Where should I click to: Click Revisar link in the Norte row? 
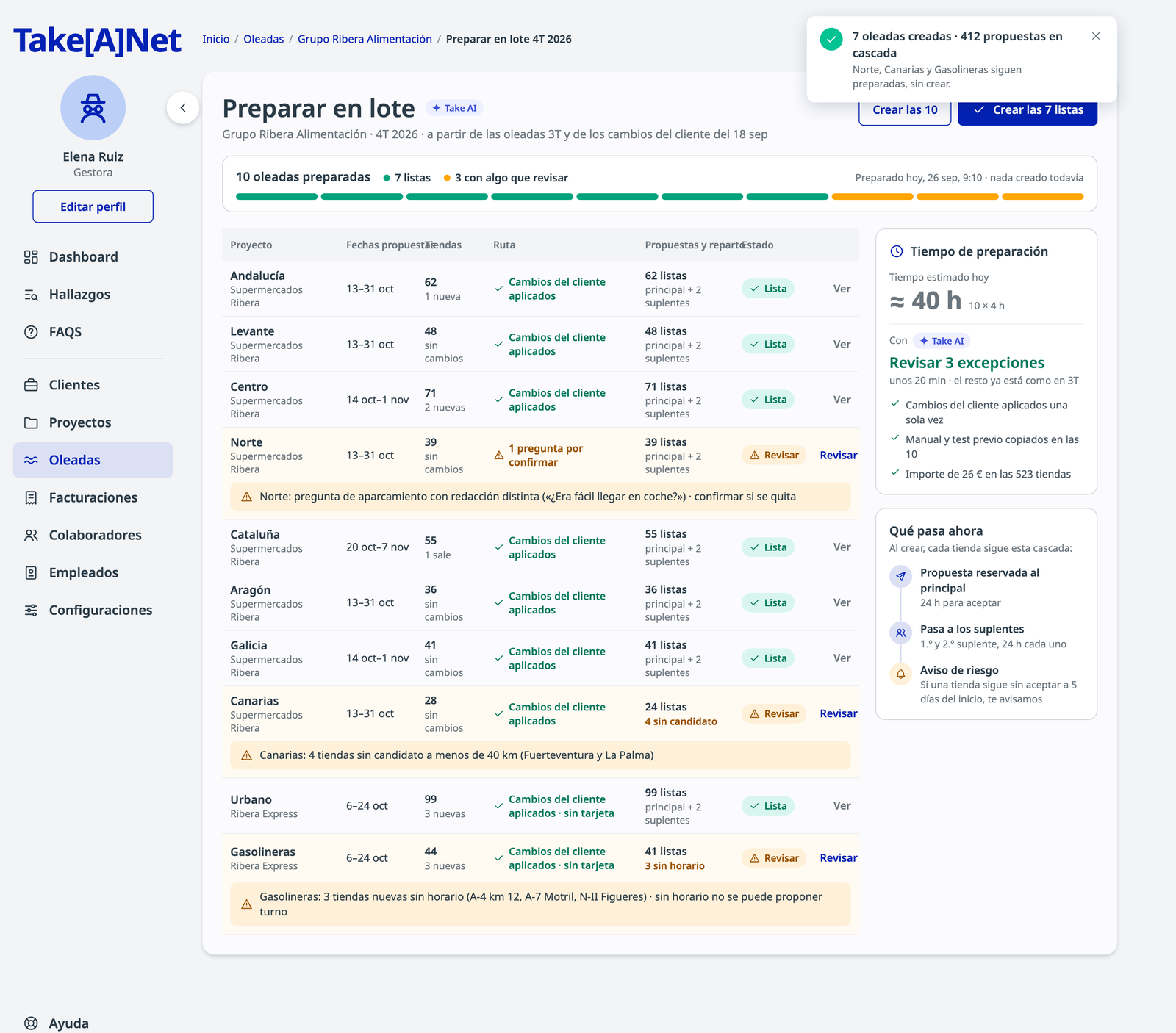[x=839, y=456]
